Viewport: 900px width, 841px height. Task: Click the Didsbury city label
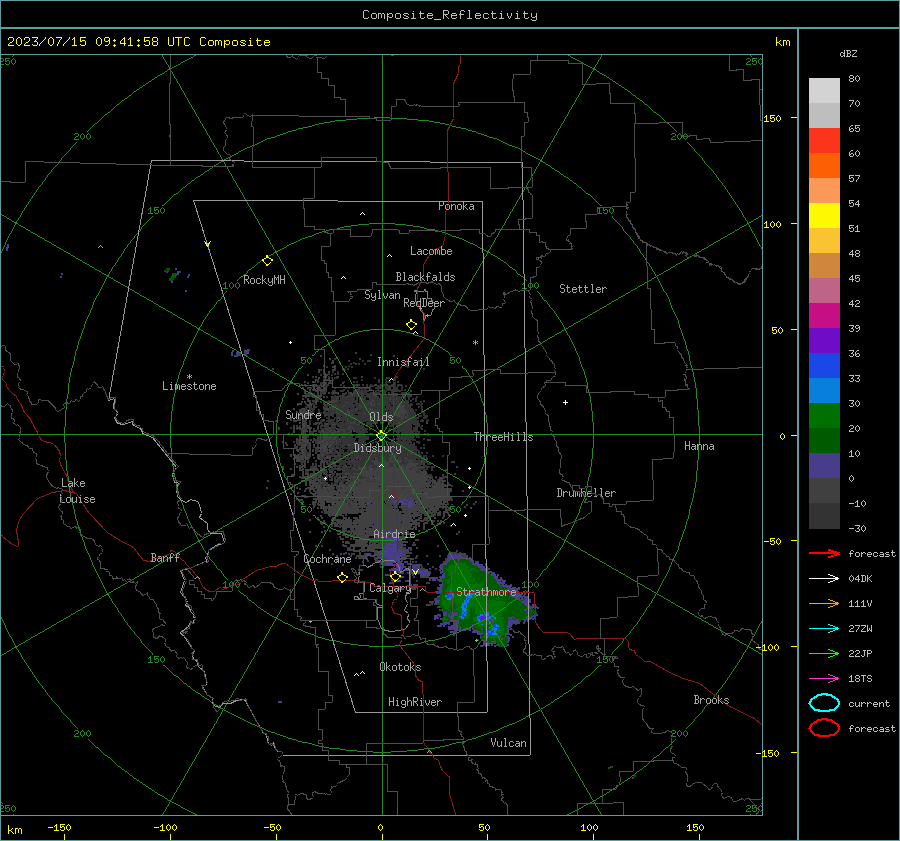(x=377, y=448)
